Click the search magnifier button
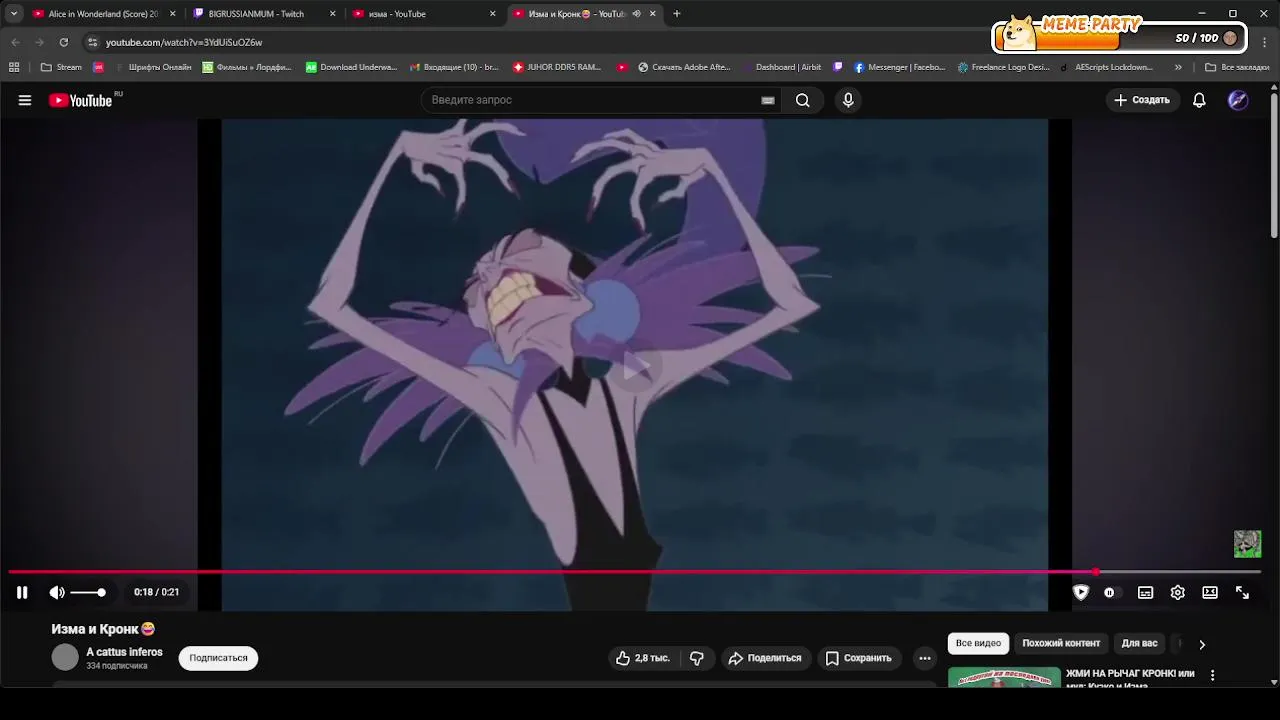1280x720 pixels. 802,100
